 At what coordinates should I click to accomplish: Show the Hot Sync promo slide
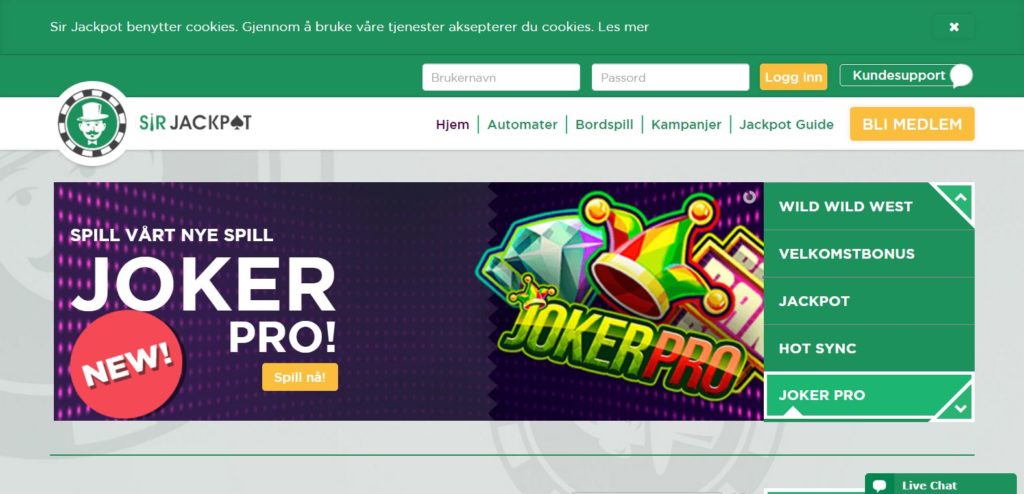point(869,348)
